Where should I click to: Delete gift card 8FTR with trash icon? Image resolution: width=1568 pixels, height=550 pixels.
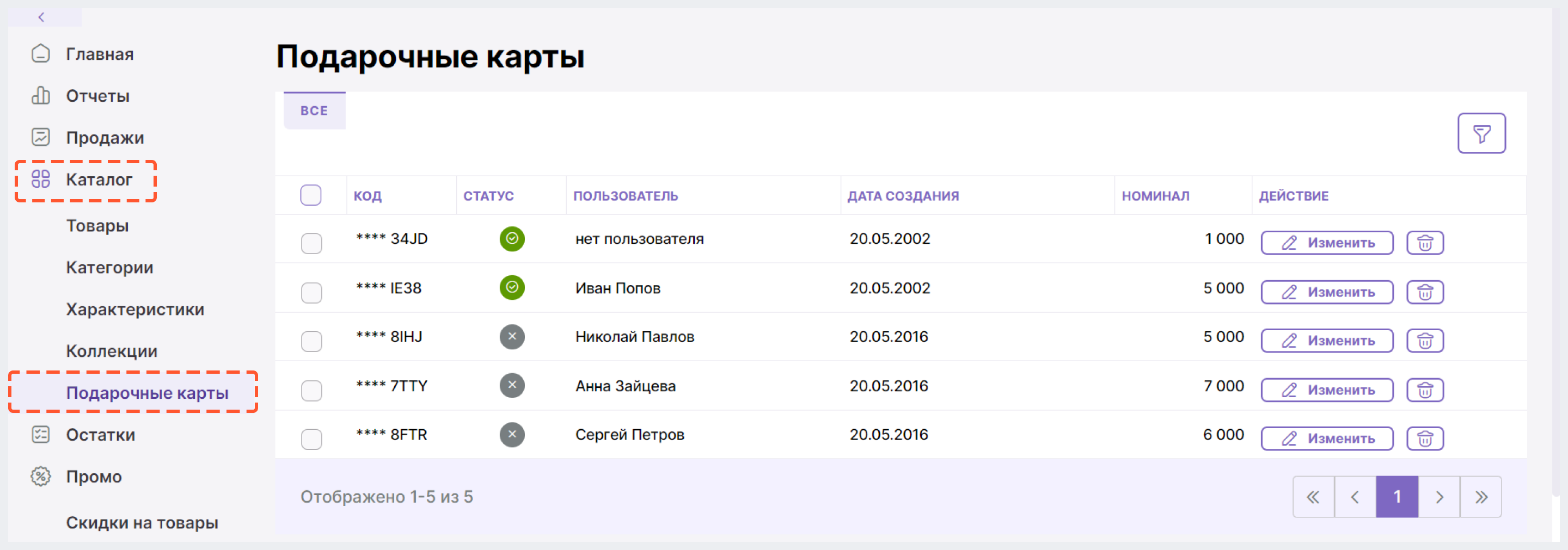[1425, 438]
